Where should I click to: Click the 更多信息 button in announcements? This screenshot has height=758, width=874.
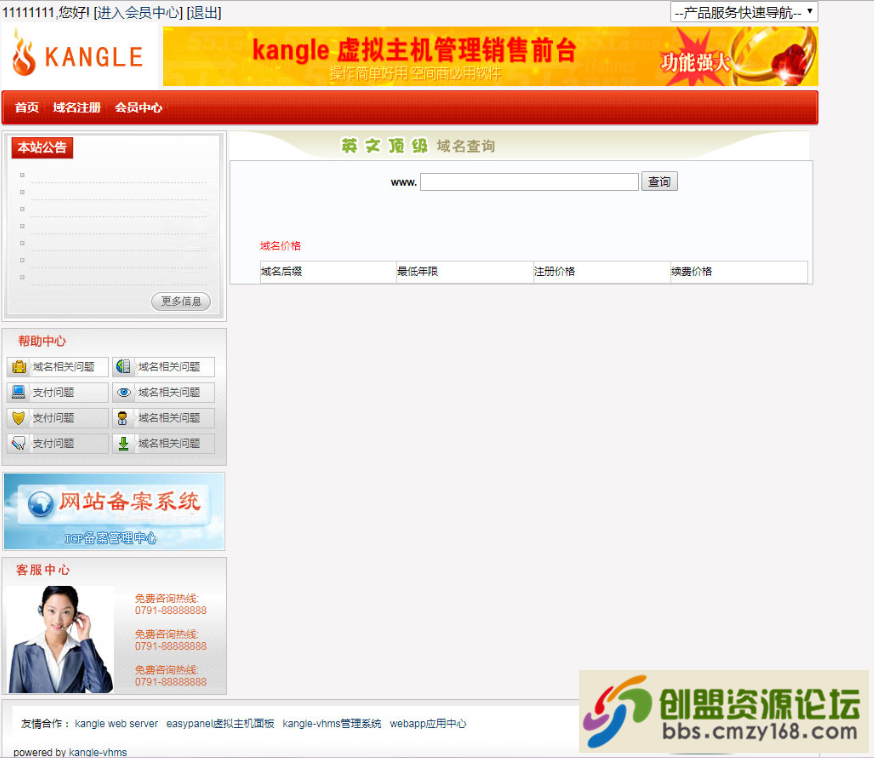[181, 302]
